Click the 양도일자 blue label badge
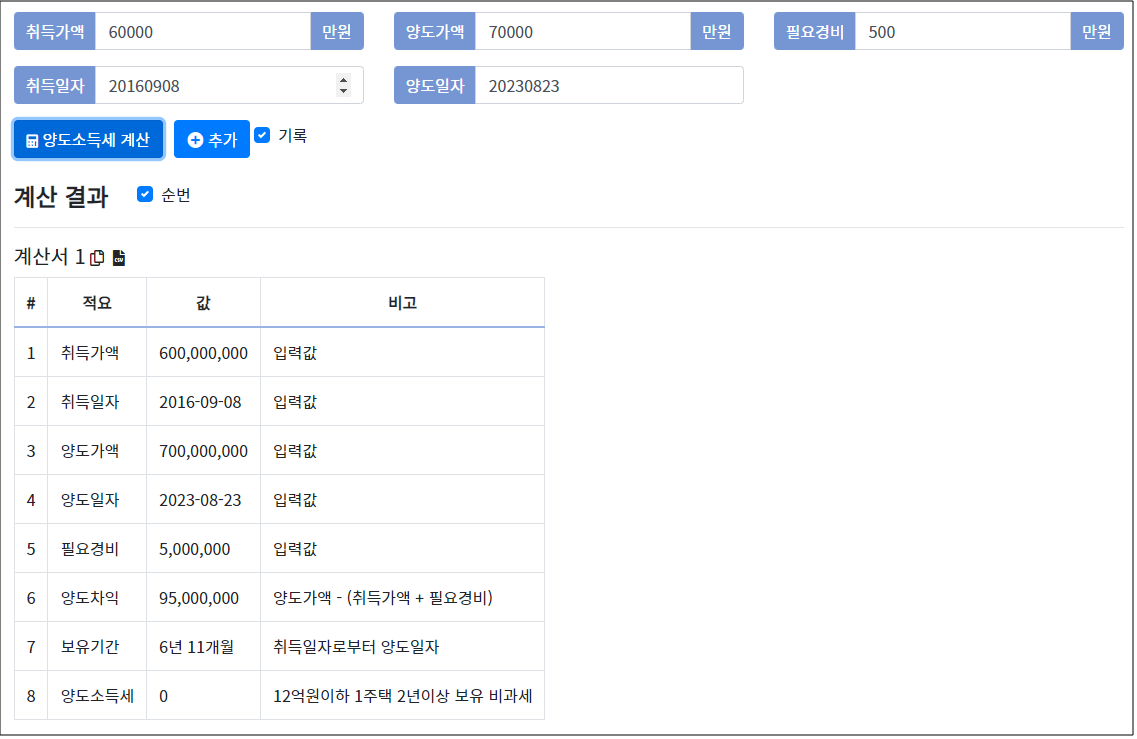 pyautogui.click(x=434, y=85)
